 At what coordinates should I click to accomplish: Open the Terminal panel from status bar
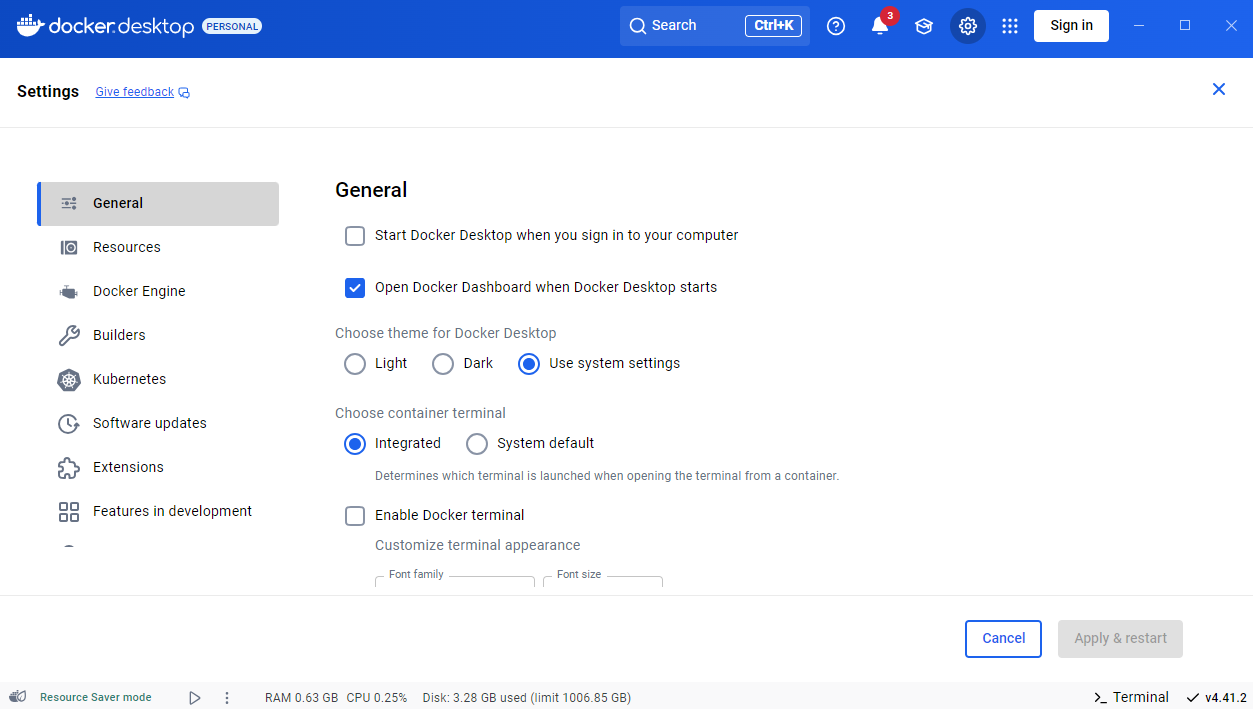[1131, 697]
